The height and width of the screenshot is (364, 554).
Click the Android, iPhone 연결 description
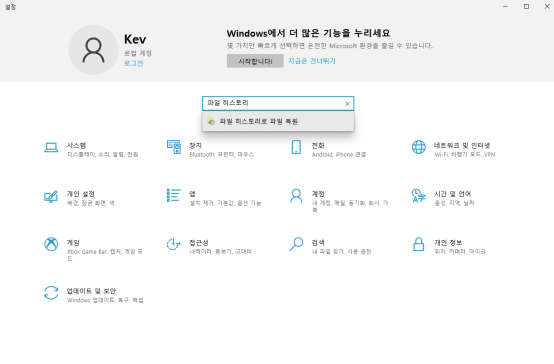(x=339, y=154)
